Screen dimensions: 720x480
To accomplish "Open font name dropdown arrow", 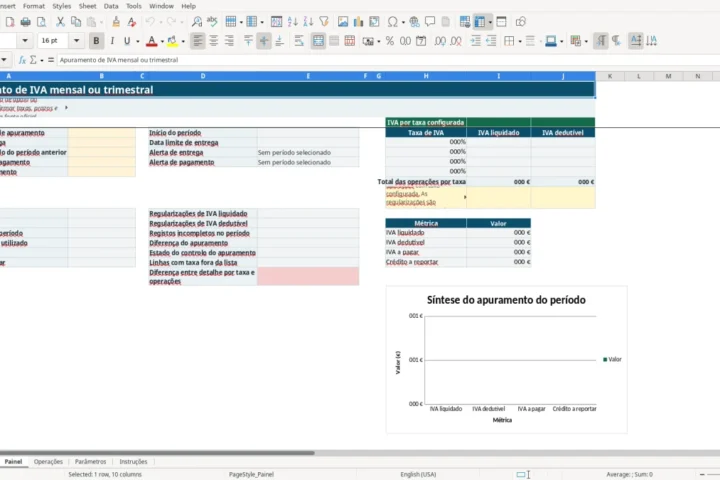I will click(25, 41).
